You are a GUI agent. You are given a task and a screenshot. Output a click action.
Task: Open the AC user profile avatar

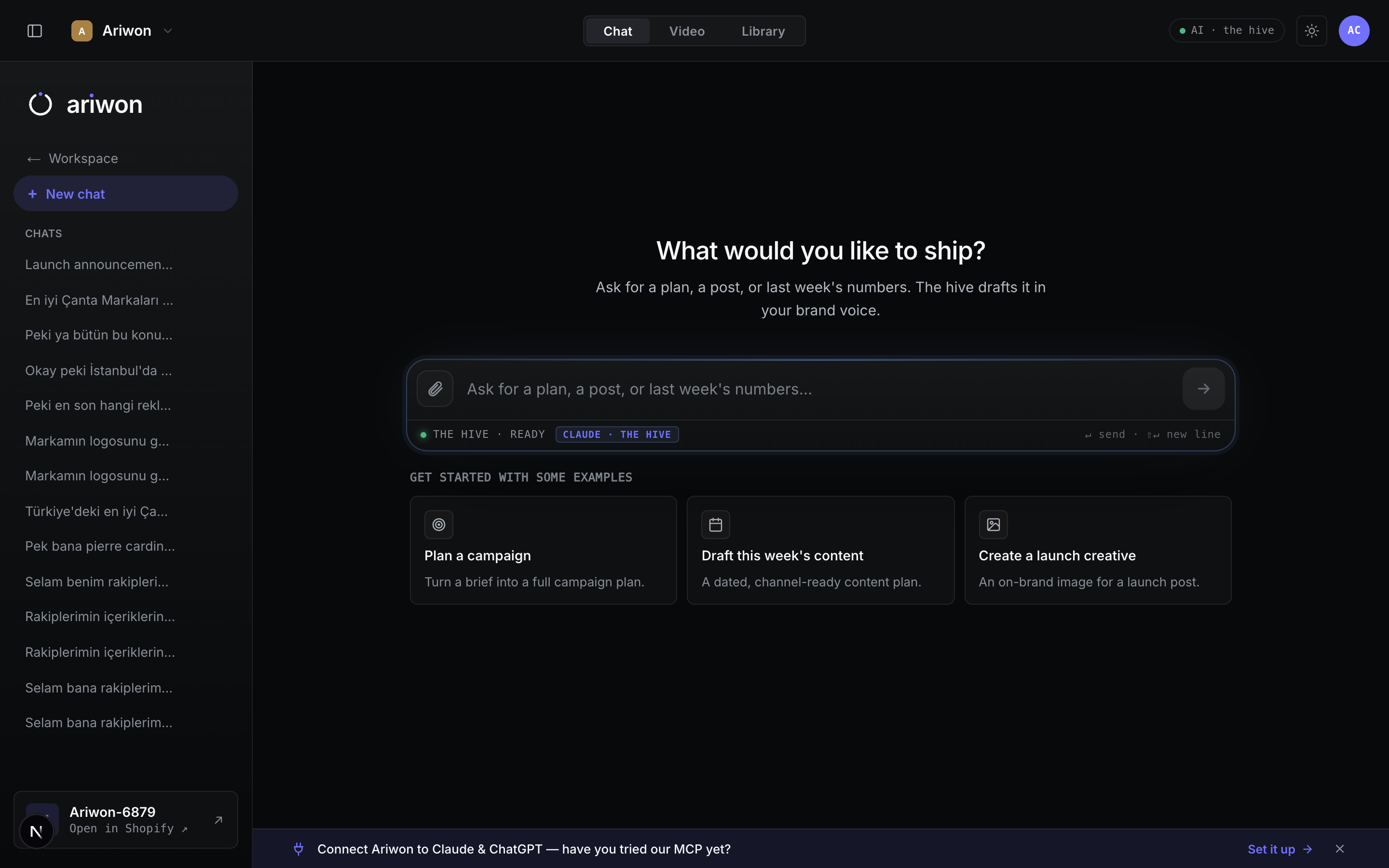(1354, 31)
